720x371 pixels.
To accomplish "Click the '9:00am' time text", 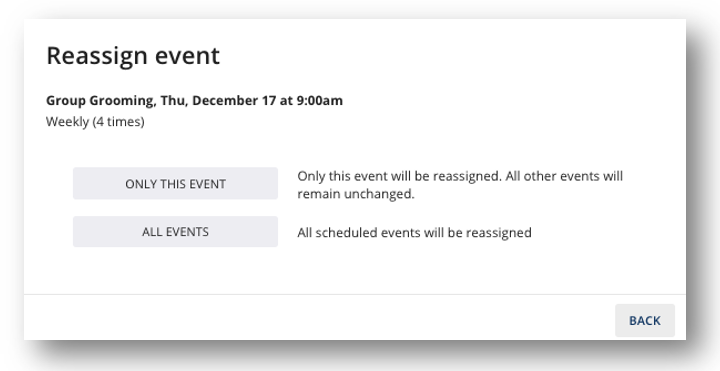I will tap(320, 101).
